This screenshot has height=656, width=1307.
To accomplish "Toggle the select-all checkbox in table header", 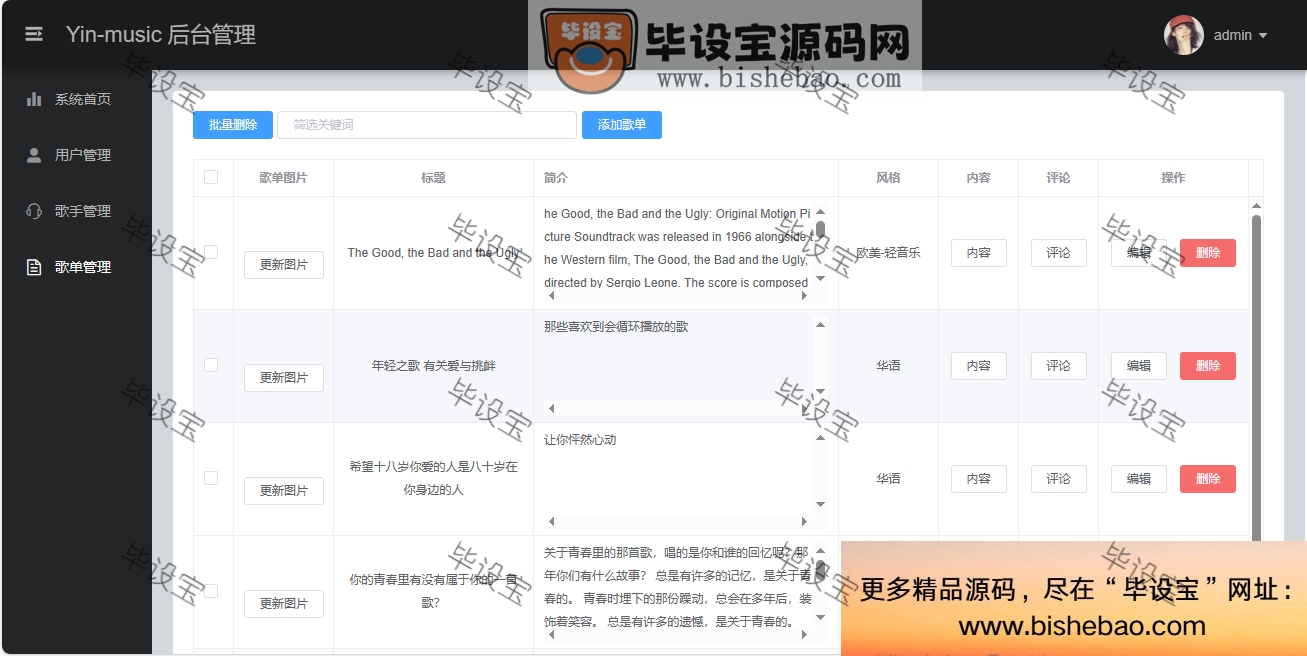I will pyautogui.click(x=211, y=177).
